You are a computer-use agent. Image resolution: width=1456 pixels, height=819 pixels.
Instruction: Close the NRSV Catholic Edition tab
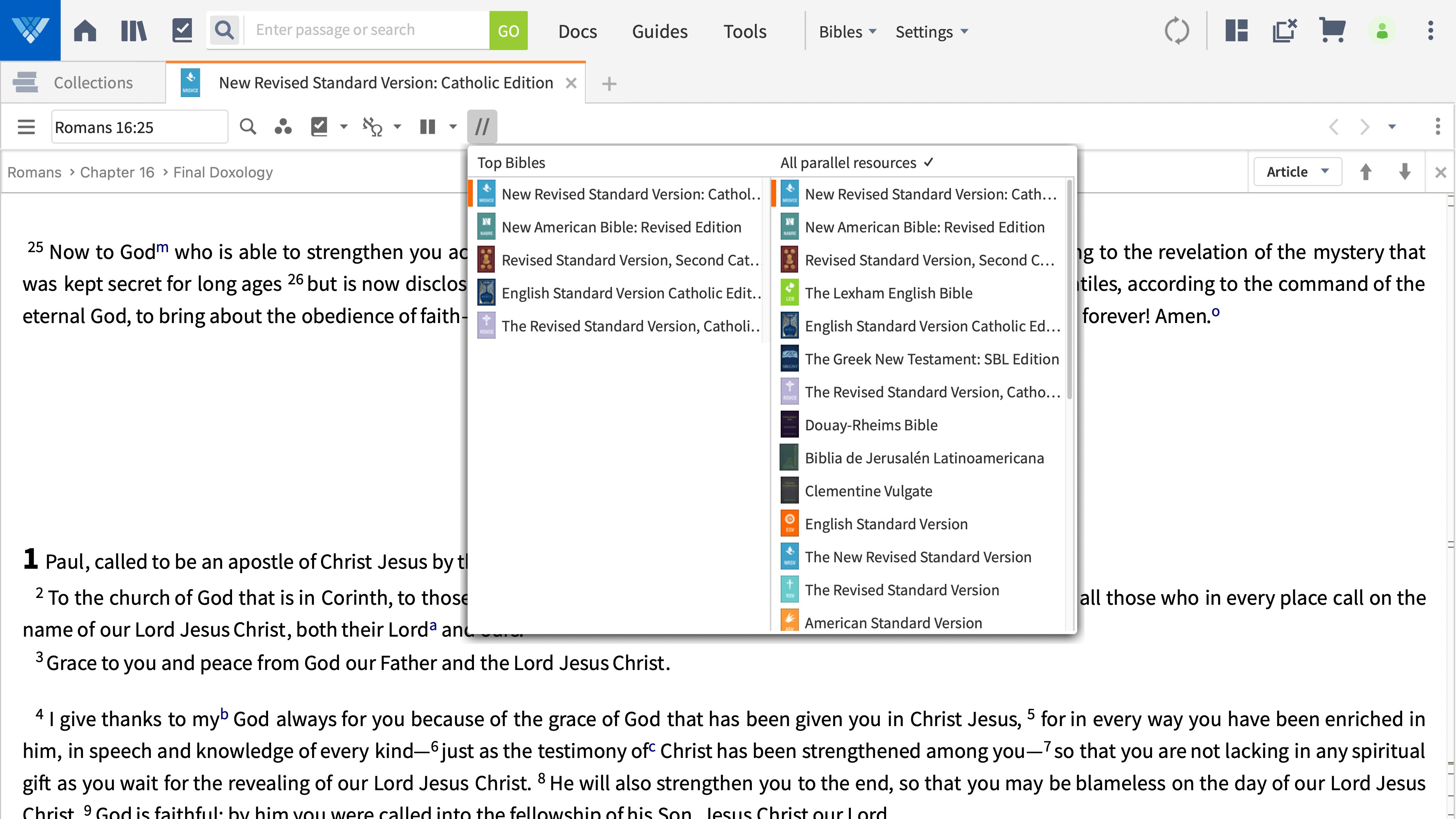point(571,83)
